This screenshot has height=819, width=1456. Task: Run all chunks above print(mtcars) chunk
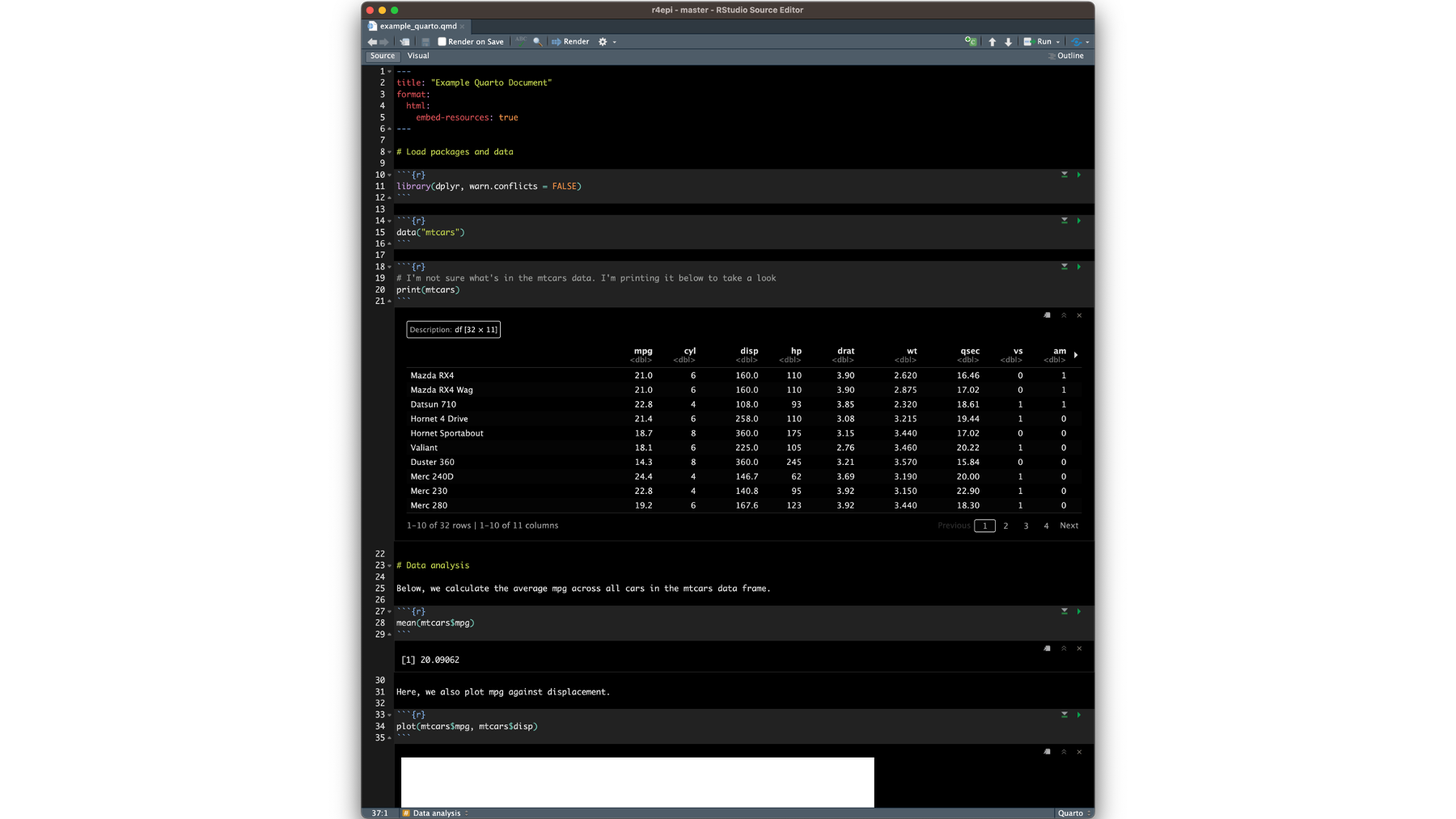pos(1064,267)
